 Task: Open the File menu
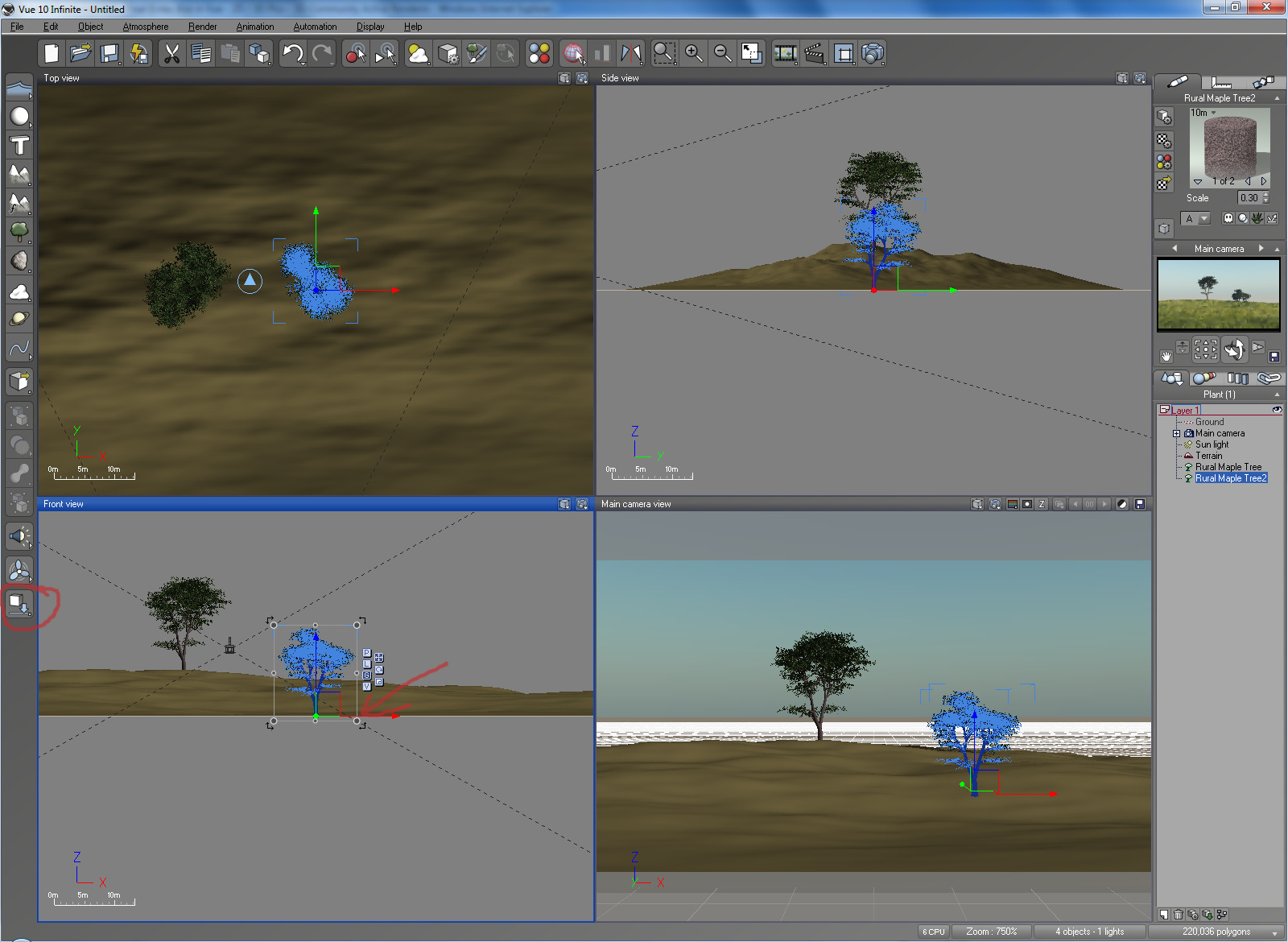(x=17, y=27)
